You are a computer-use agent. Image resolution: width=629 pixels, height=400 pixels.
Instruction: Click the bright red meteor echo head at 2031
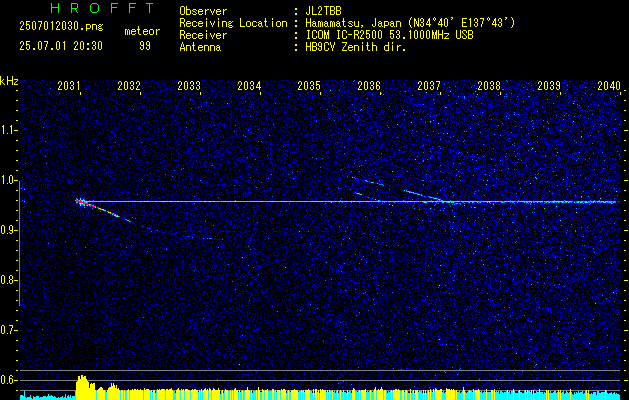(x=81, y=203)
